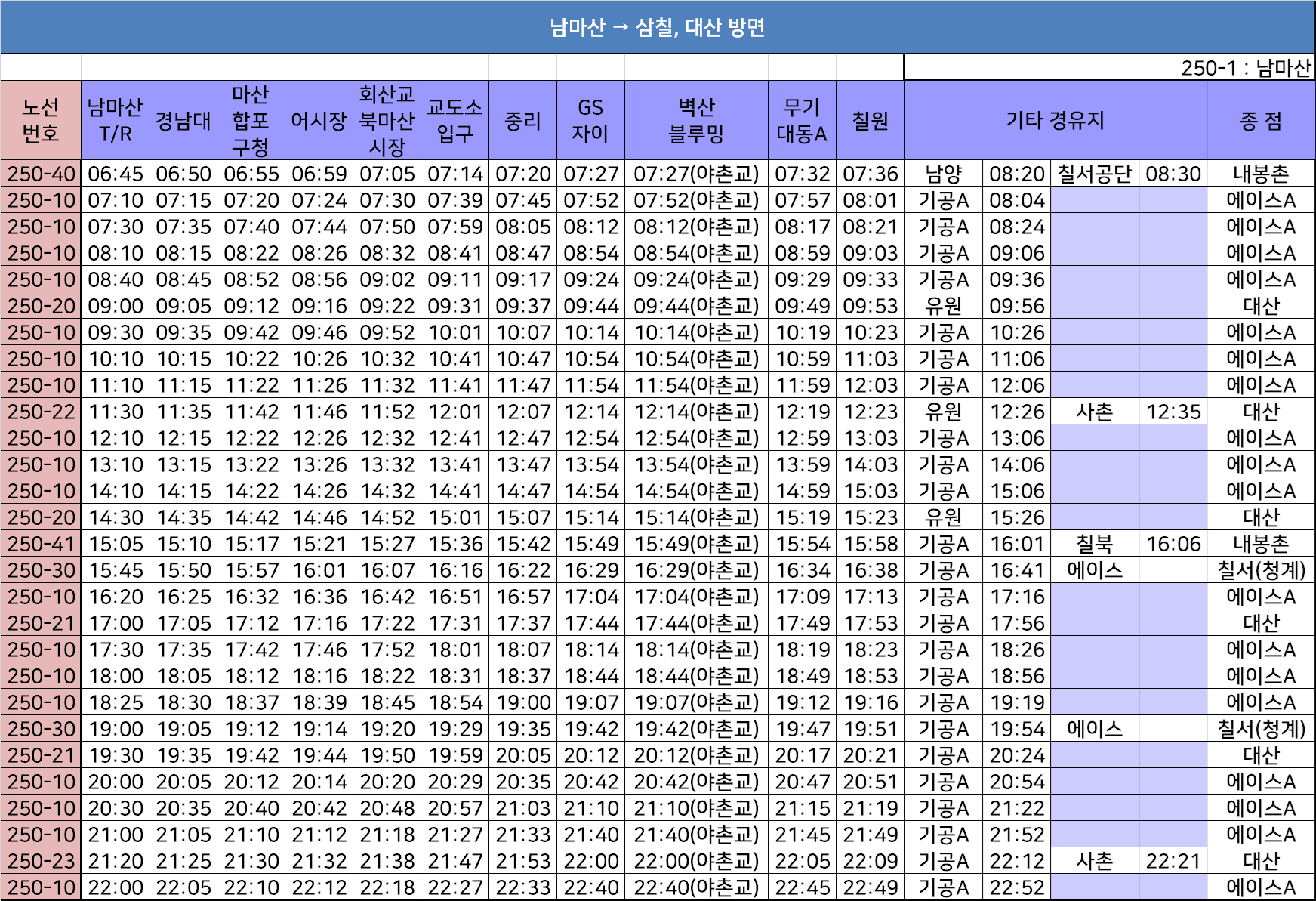Click the '16:01' time cell
1316x901 pixels.
pos(1017,544)
